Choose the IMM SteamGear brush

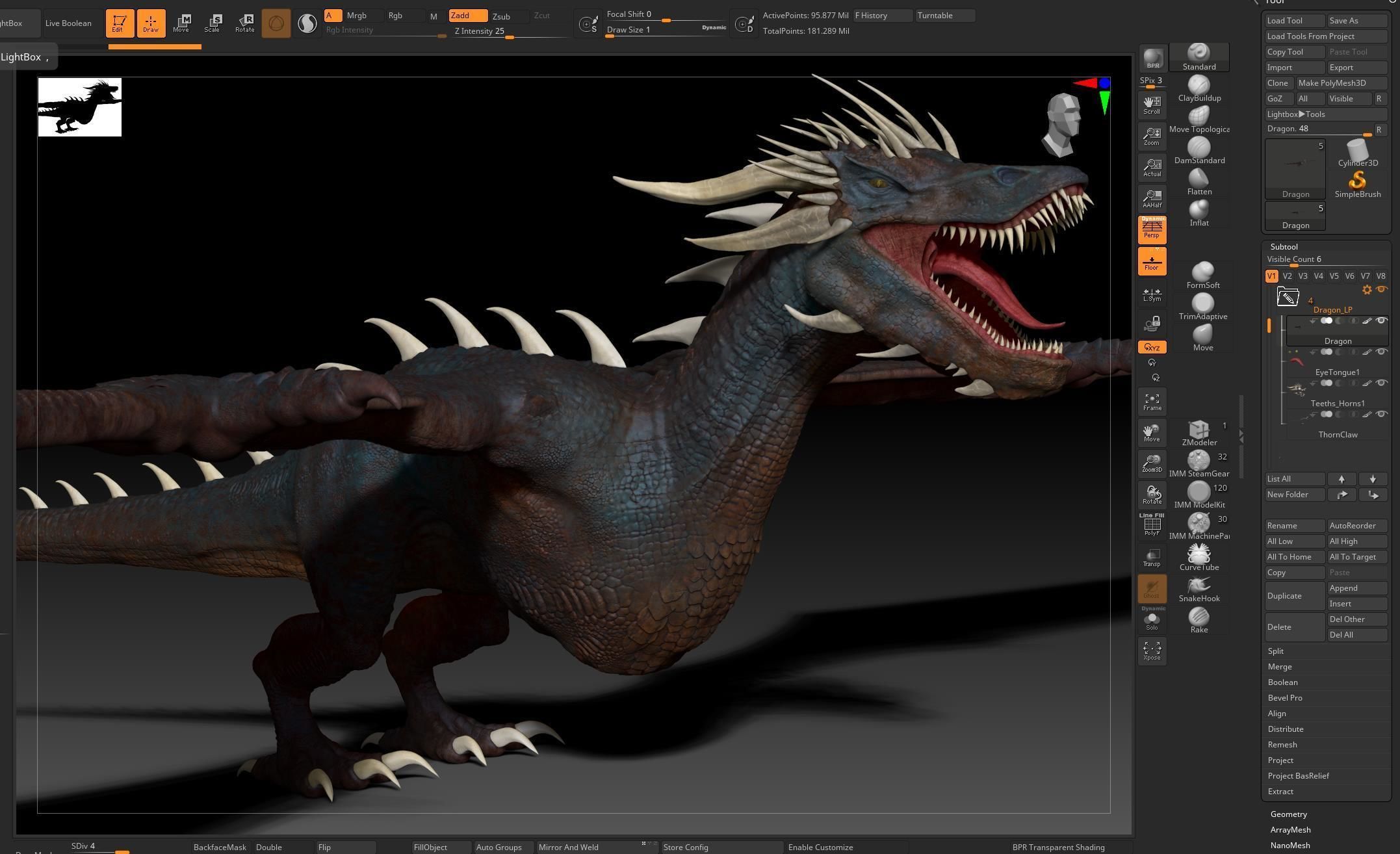click(x=1199, y=464)
